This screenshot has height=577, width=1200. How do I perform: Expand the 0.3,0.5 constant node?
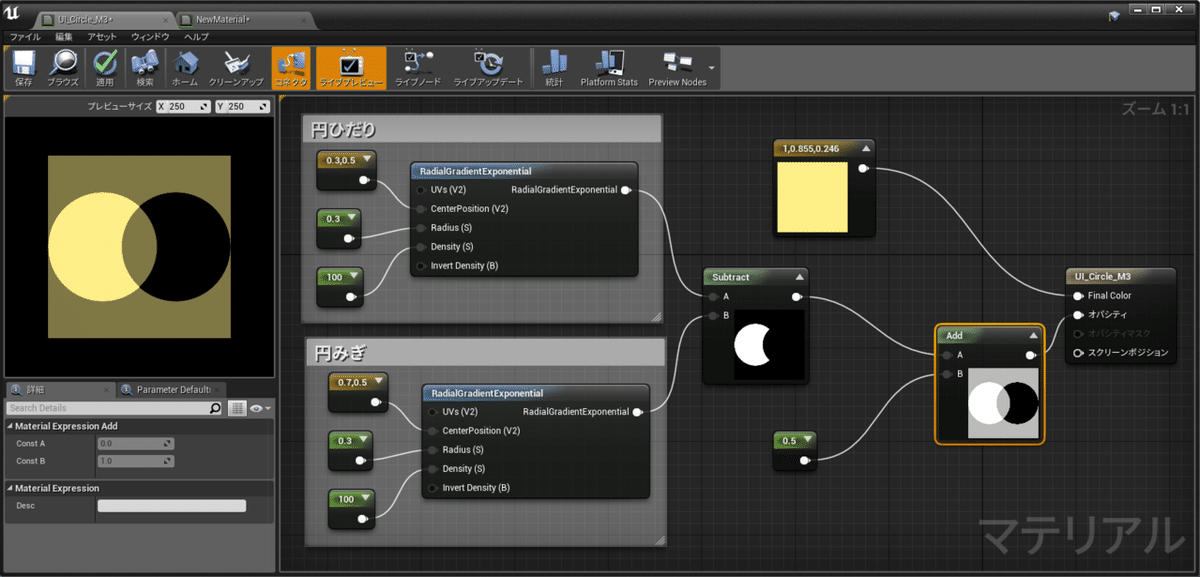tap(367, 158)
